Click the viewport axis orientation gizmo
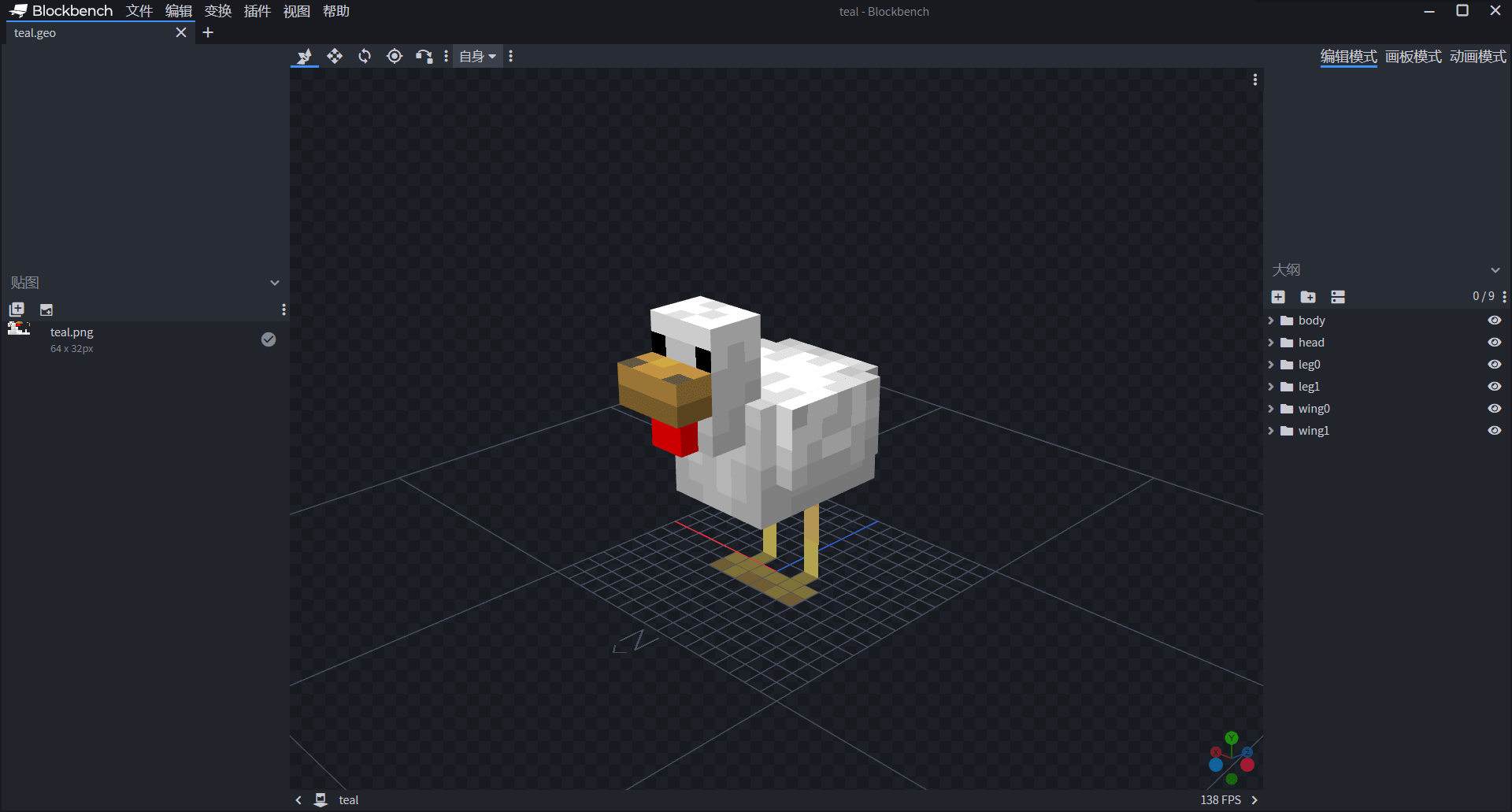Image resolution: width=1512 pixels, height=812 pixels. (x=1232, y=758)
